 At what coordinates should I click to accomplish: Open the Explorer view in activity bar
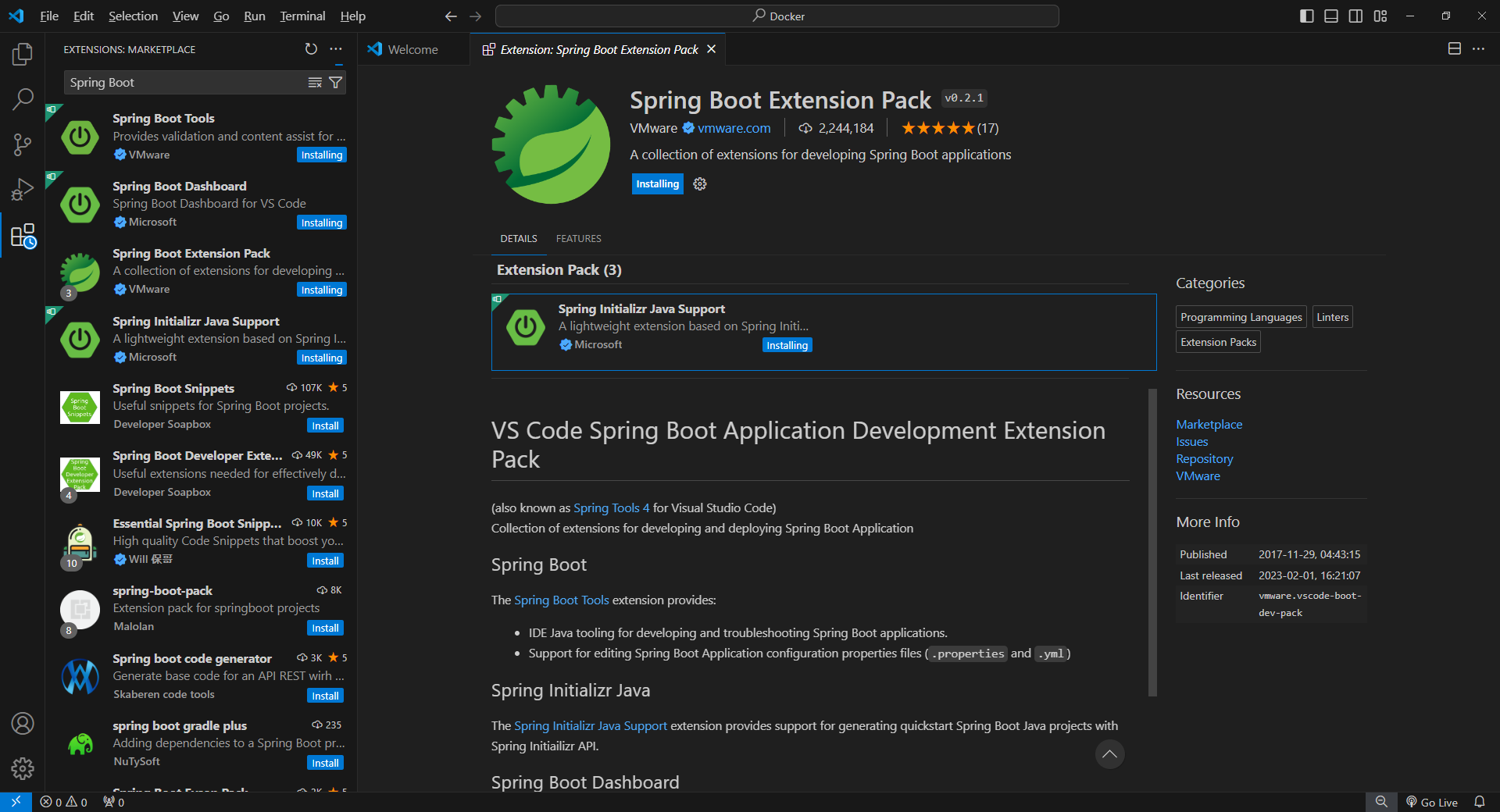(x=23, y=54)
